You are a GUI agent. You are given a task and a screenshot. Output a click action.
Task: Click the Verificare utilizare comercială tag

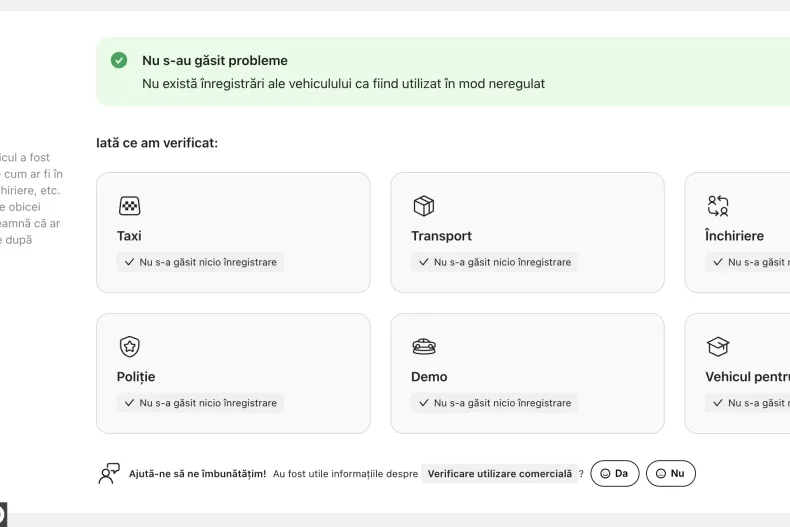click(499, 473)
